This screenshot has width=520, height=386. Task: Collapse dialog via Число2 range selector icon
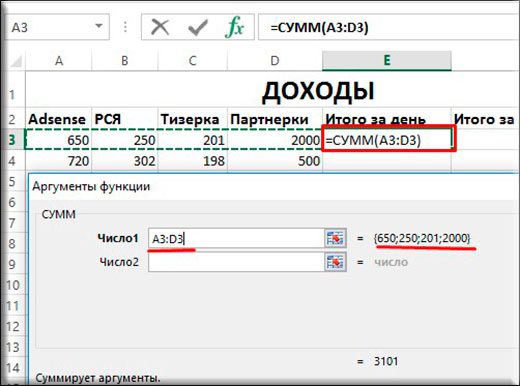335,262
